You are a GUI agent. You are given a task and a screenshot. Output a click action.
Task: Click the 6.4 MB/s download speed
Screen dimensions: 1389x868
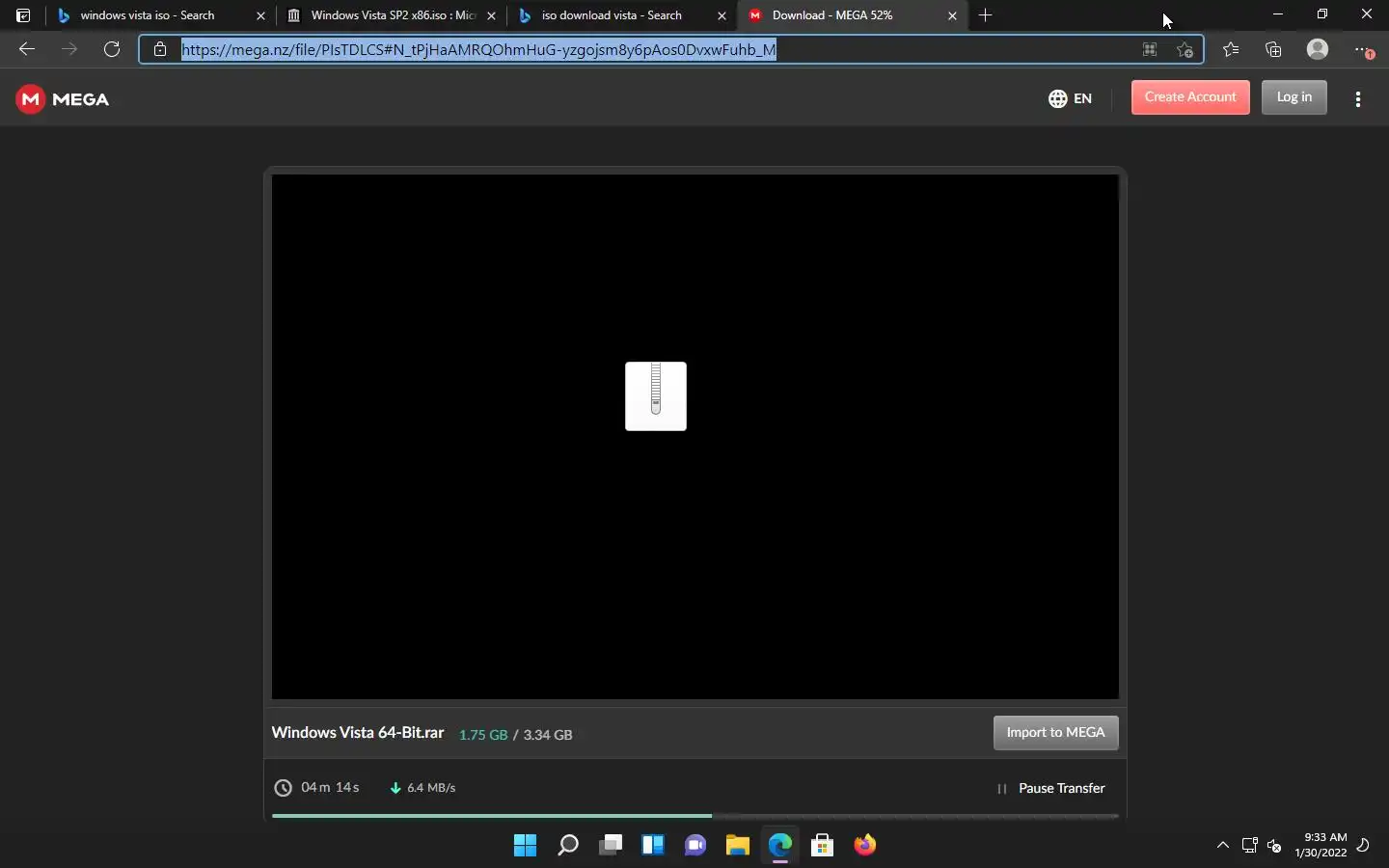[431, 788]
